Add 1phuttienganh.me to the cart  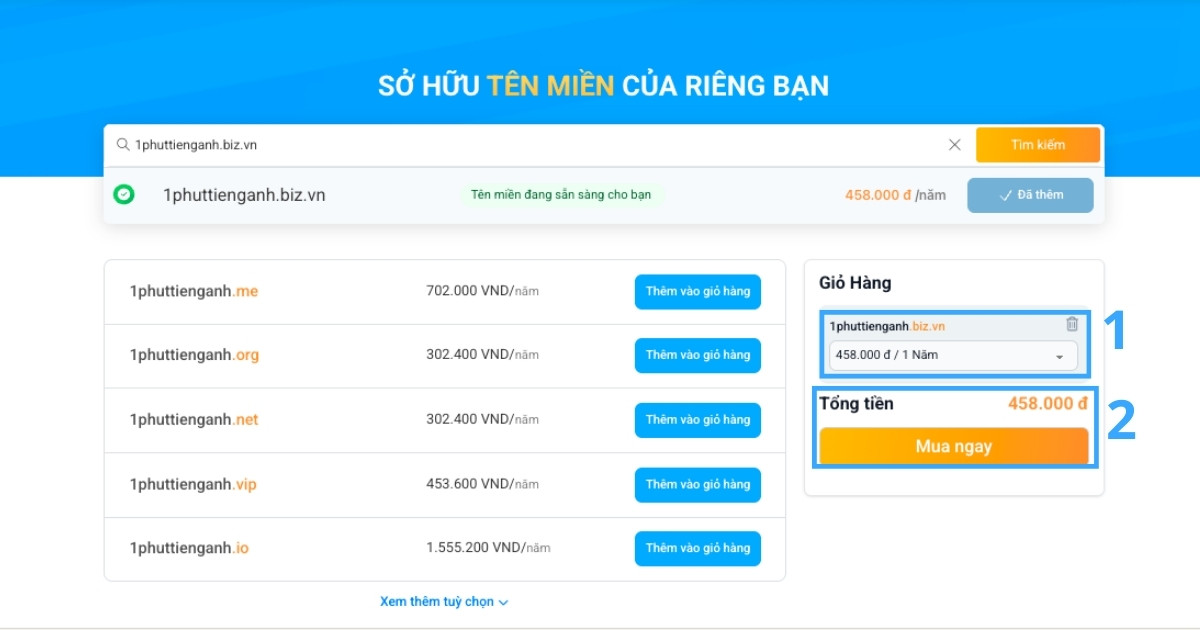point(697,292)
